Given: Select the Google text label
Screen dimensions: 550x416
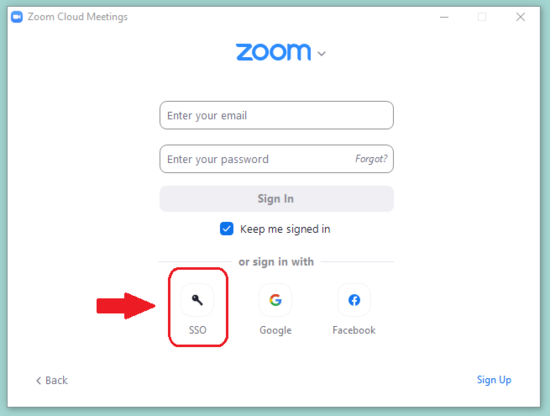Looking at the screenshot, I should (x=275, y=330).
